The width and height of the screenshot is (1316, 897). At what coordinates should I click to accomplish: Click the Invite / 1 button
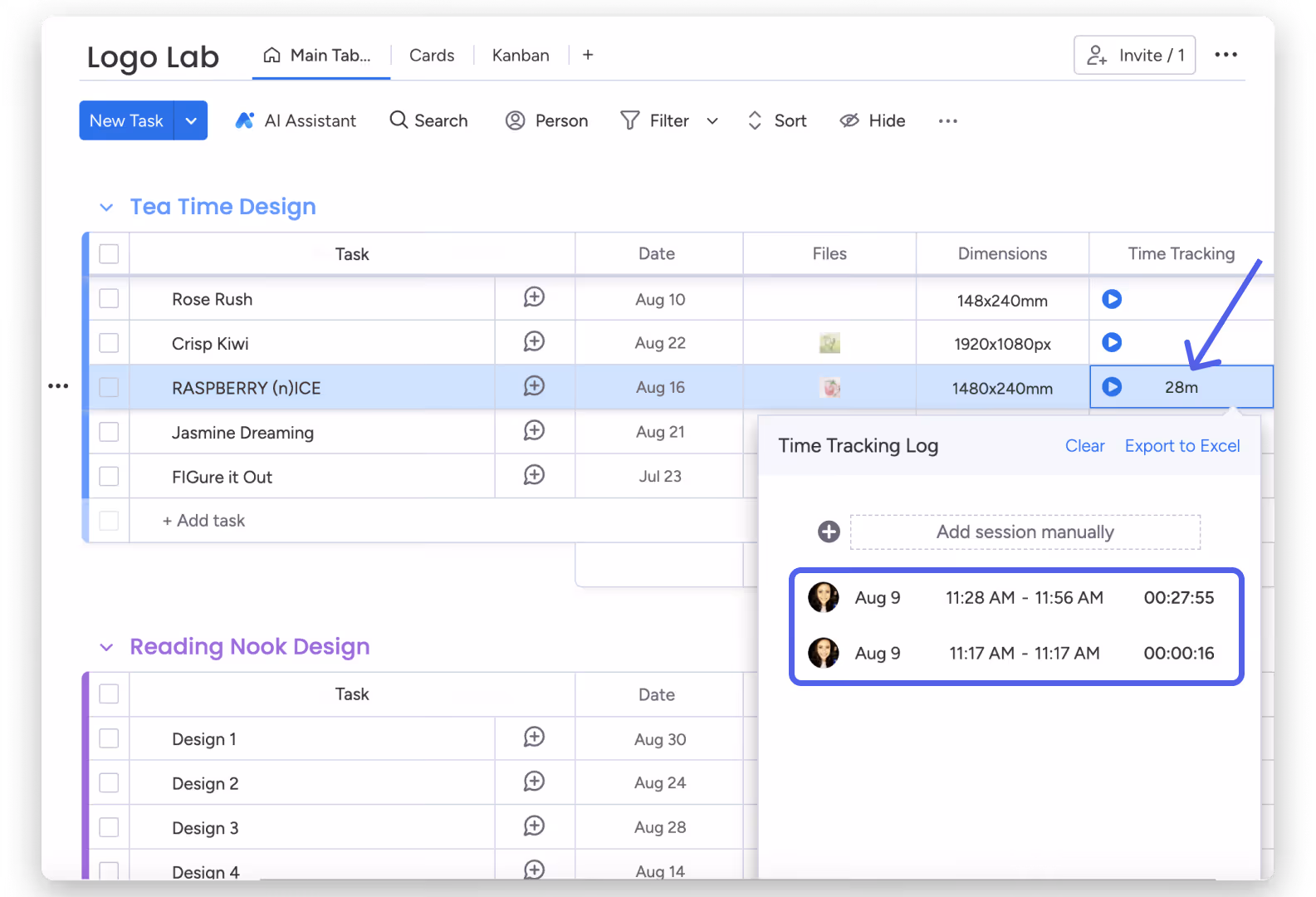click(x=1134, y=55)
